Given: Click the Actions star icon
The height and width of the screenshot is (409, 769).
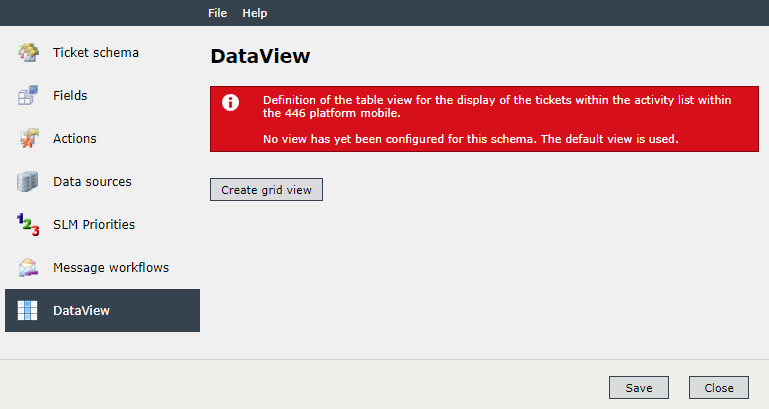Looking at the screenshot, I should 29,138.
